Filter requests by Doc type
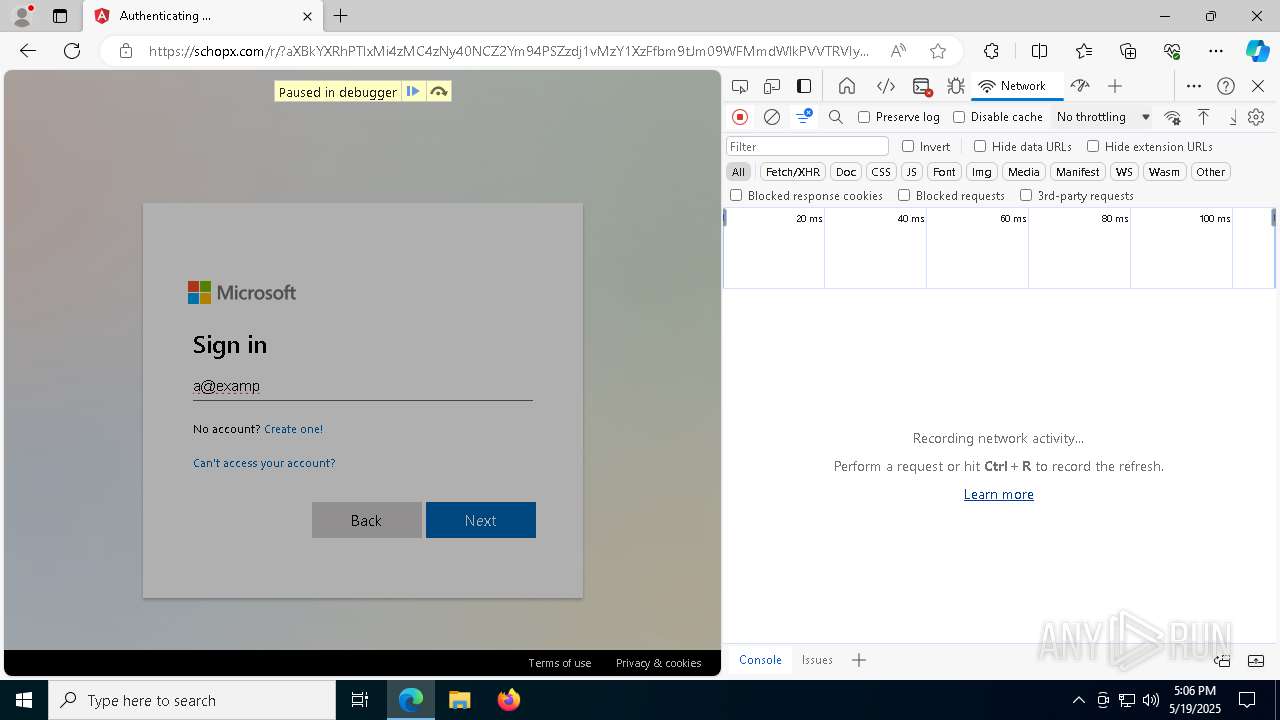Image resolution: width=1280 pixels, height=720 pixels. 846,172
